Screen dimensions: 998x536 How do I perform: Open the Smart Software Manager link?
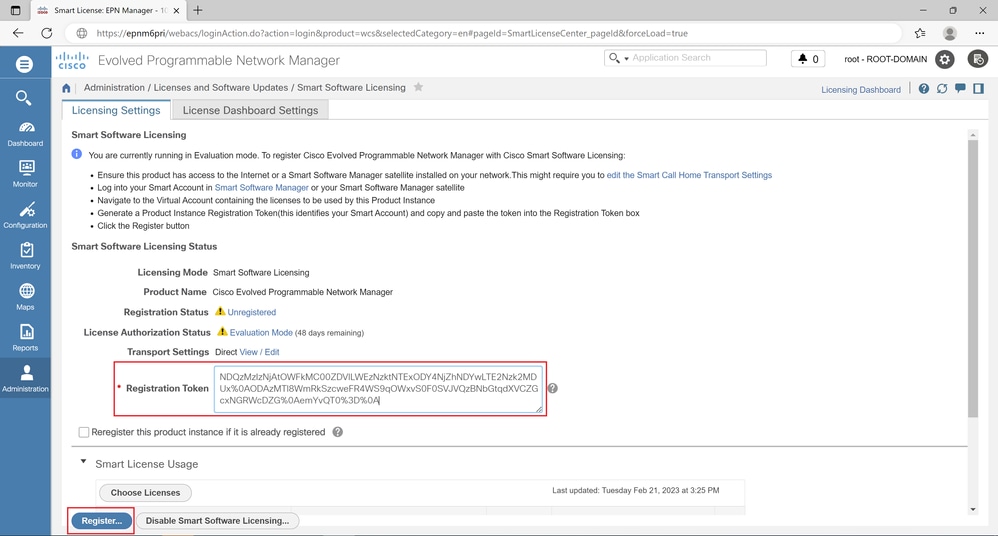pos(262,188)
